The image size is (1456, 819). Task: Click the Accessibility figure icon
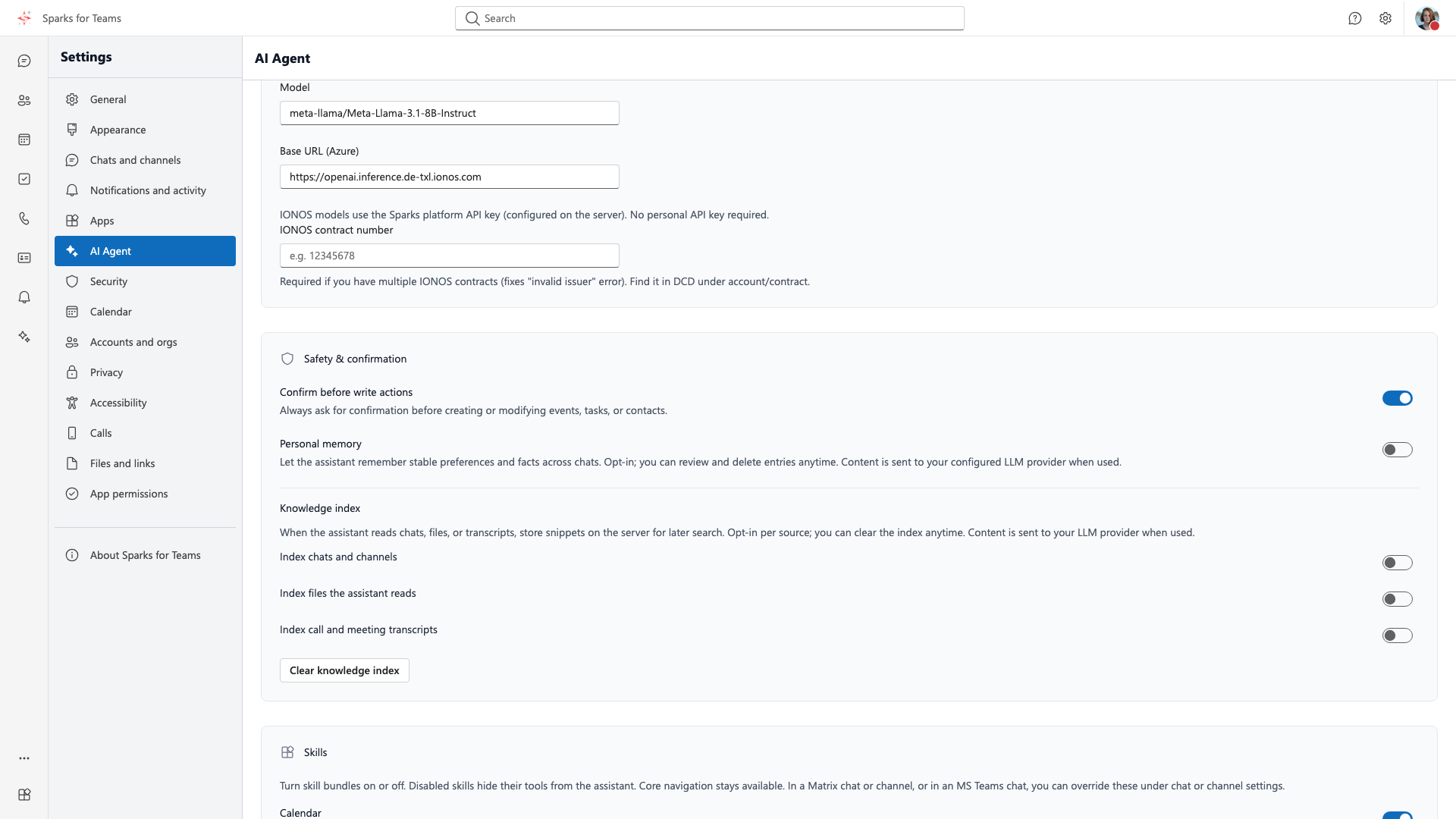[72, 403]
